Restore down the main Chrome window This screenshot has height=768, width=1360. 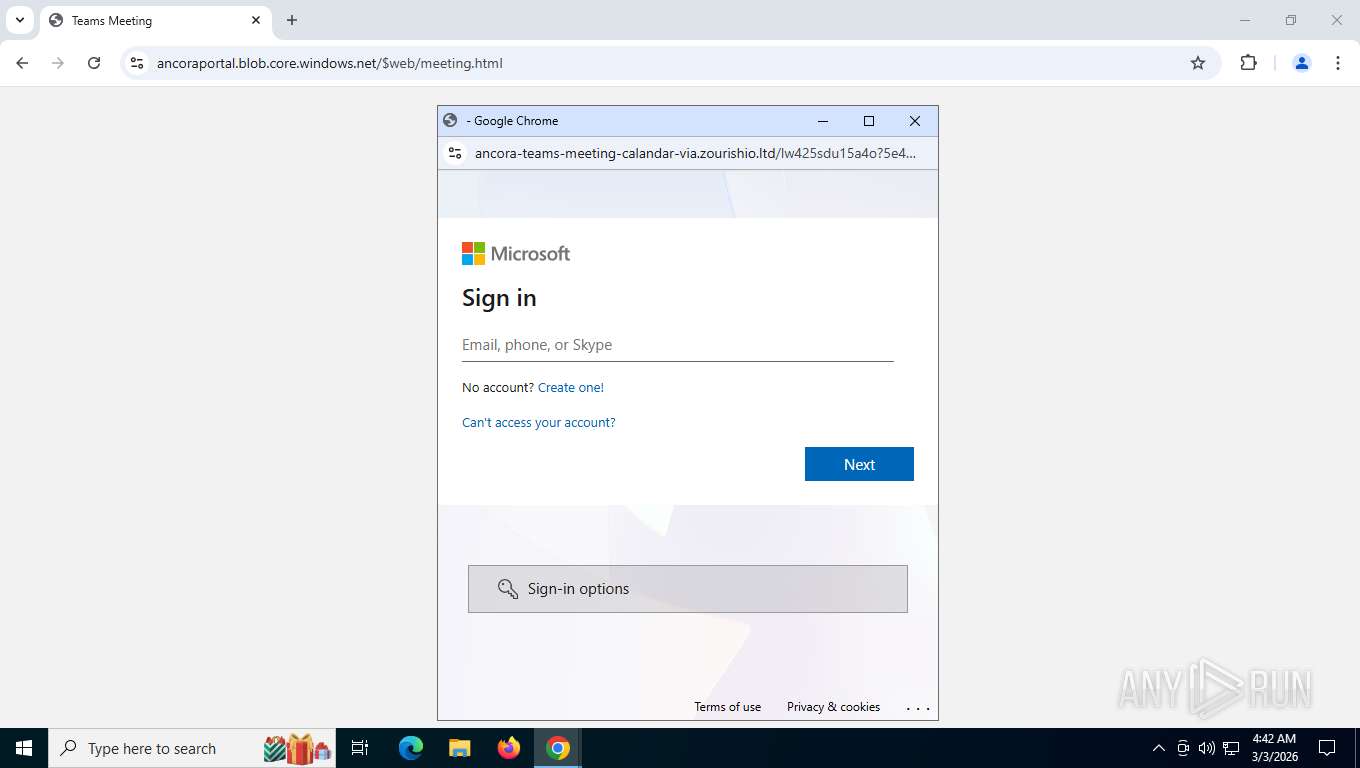(1291, 20)
